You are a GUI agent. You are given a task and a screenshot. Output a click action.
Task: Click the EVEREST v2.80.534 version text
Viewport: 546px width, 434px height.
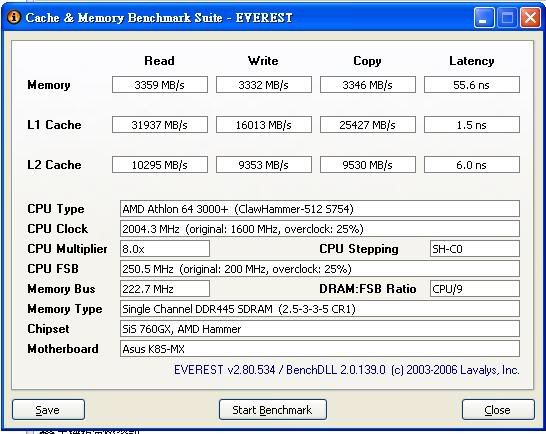tap(347, 370)
